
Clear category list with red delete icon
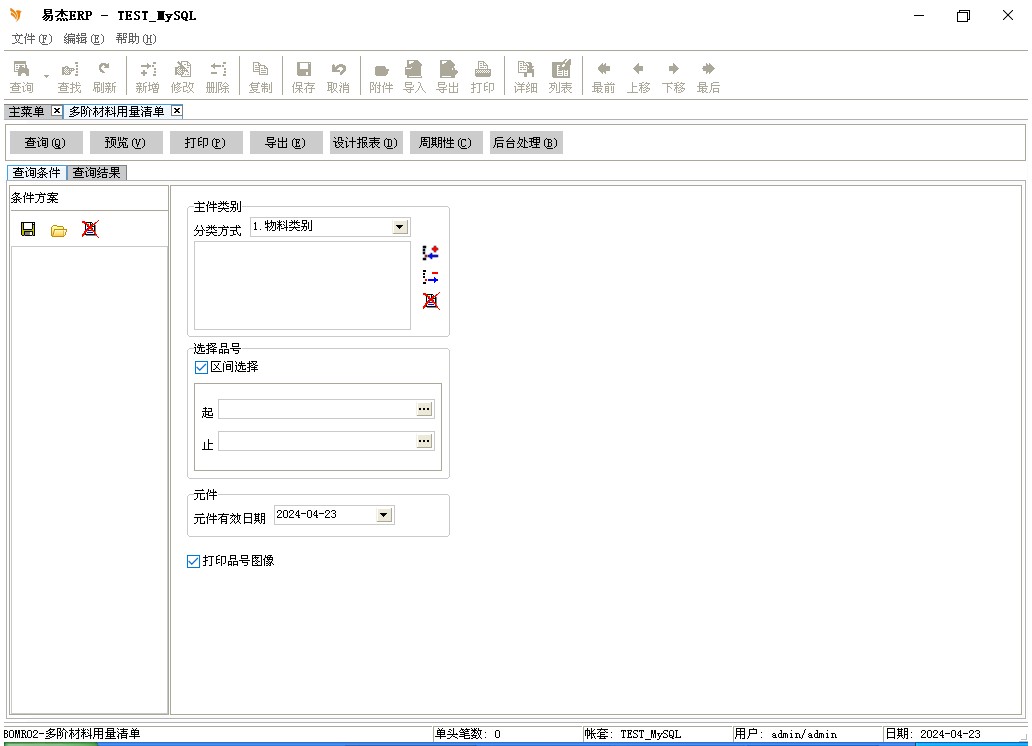click(x=431, y=301)
